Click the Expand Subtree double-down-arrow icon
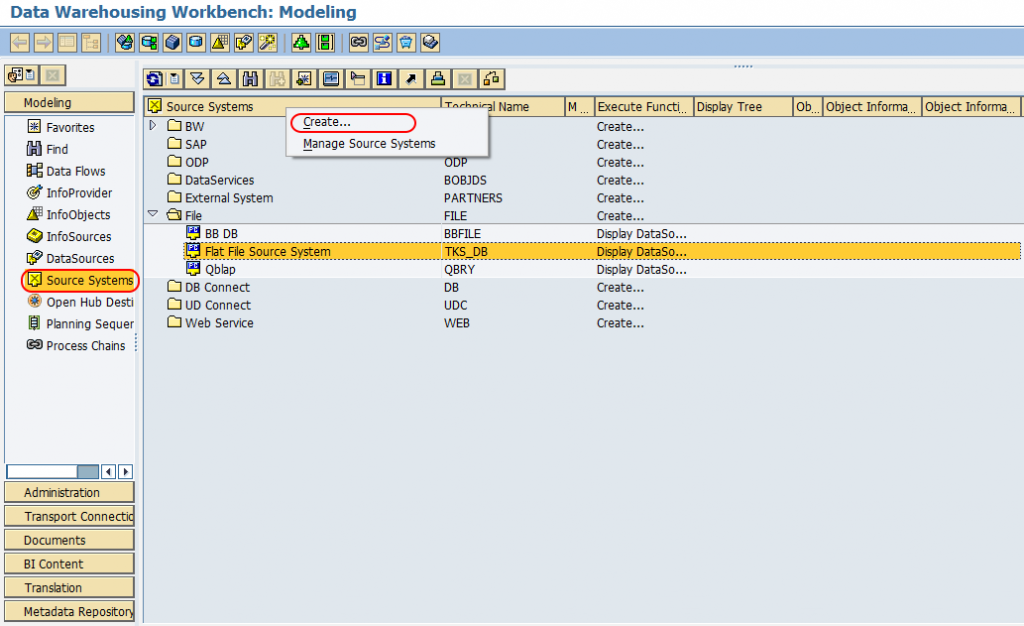 point(198,78)
